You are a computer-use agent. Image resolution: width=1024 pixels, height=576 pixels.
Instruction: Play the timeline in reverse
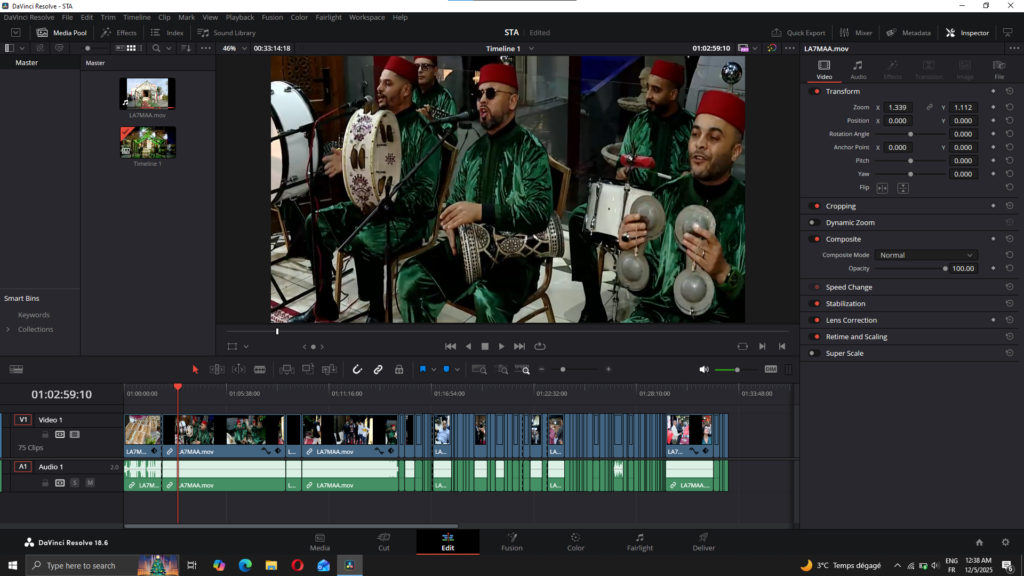point(468,346)
